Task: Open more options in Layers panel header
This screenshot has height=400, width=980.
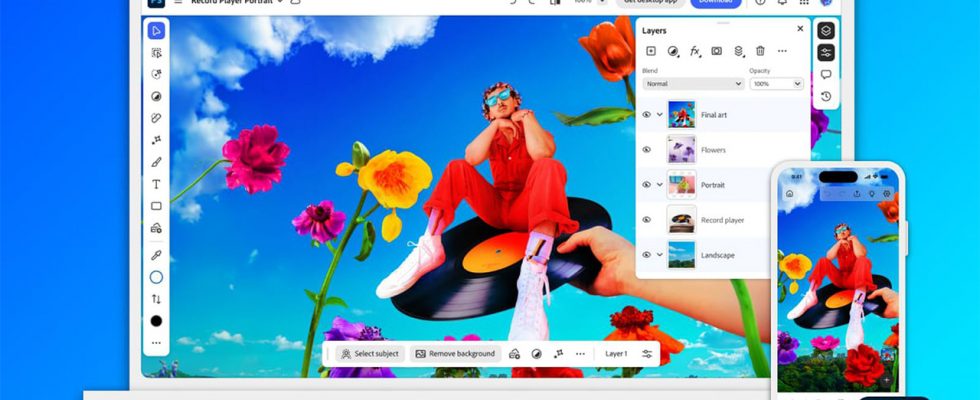Action: point(782,51)
